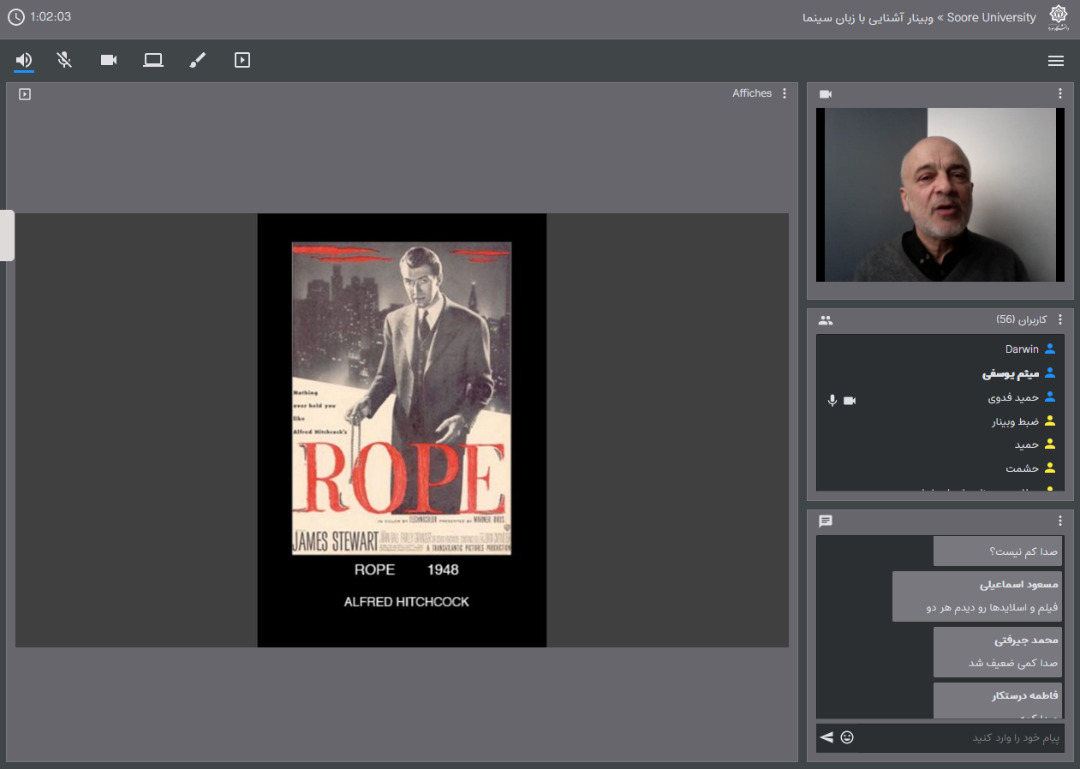Click microphone icon beside حمید فدوی

(x=832, y=400)
